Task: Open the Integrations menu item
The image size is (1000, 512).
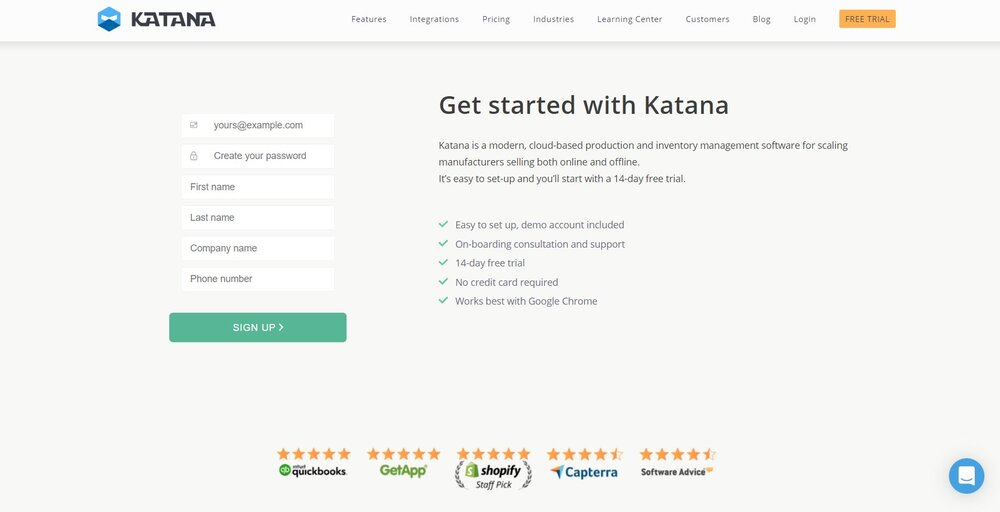Action: tap(434, 19)
